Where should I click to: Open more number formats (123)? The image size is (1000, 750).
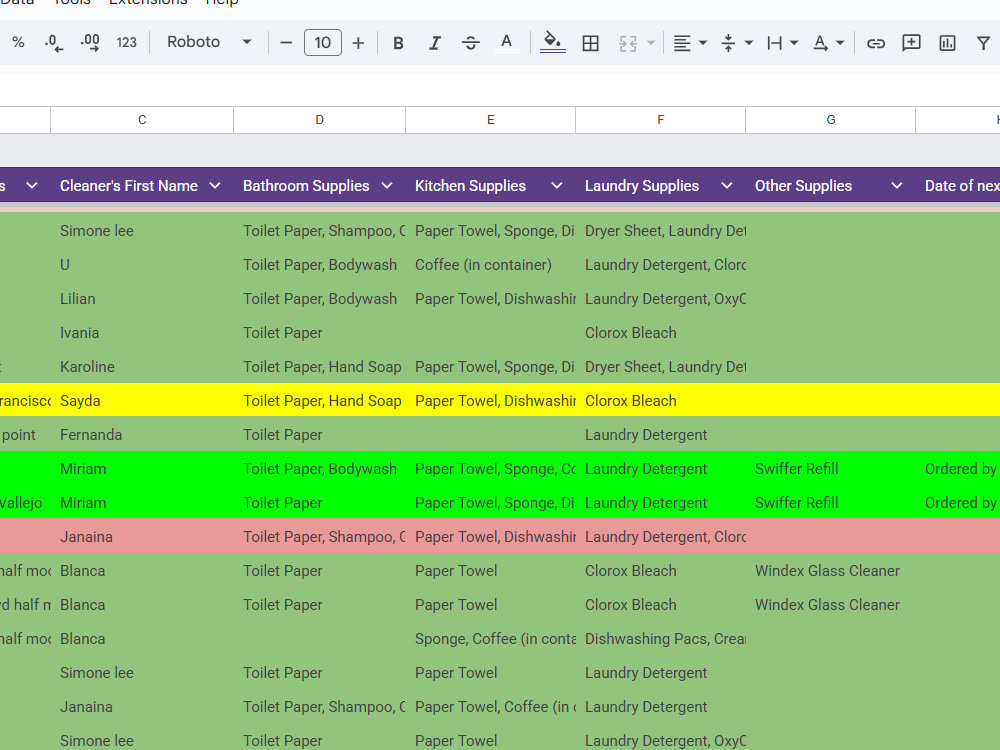126,43
